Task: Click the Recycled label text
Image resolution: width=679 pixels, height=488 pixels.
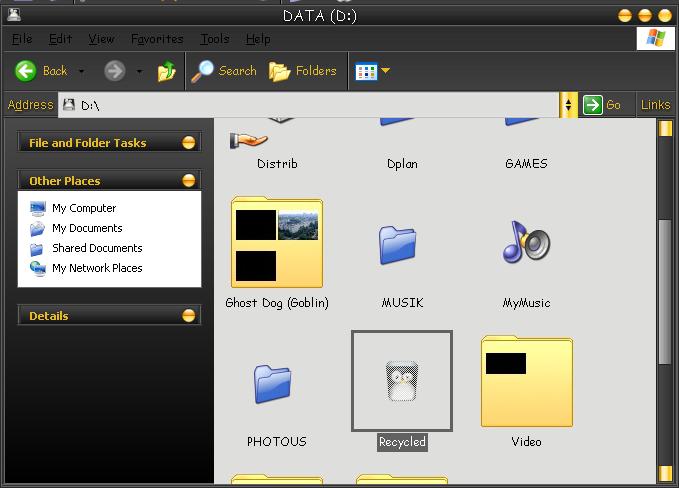Action: [402, 442]
